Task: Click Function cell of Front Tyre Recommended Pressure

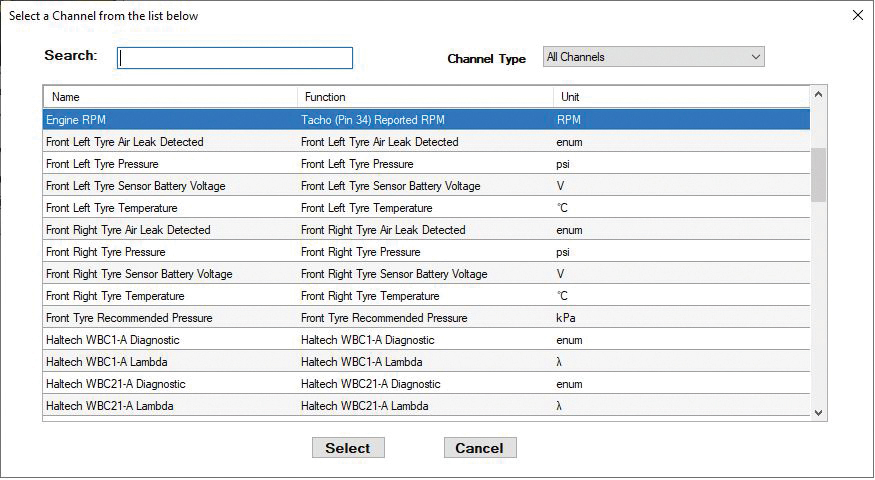Action: 384,318
